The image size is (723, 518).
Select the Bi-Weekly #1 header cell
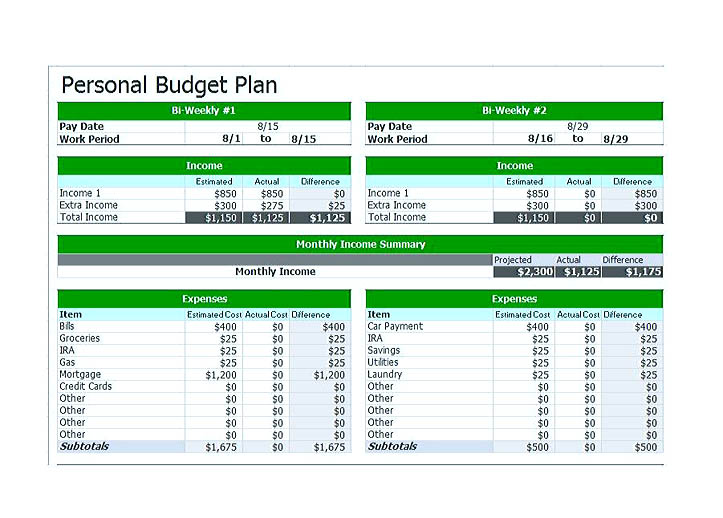(204, 111)
